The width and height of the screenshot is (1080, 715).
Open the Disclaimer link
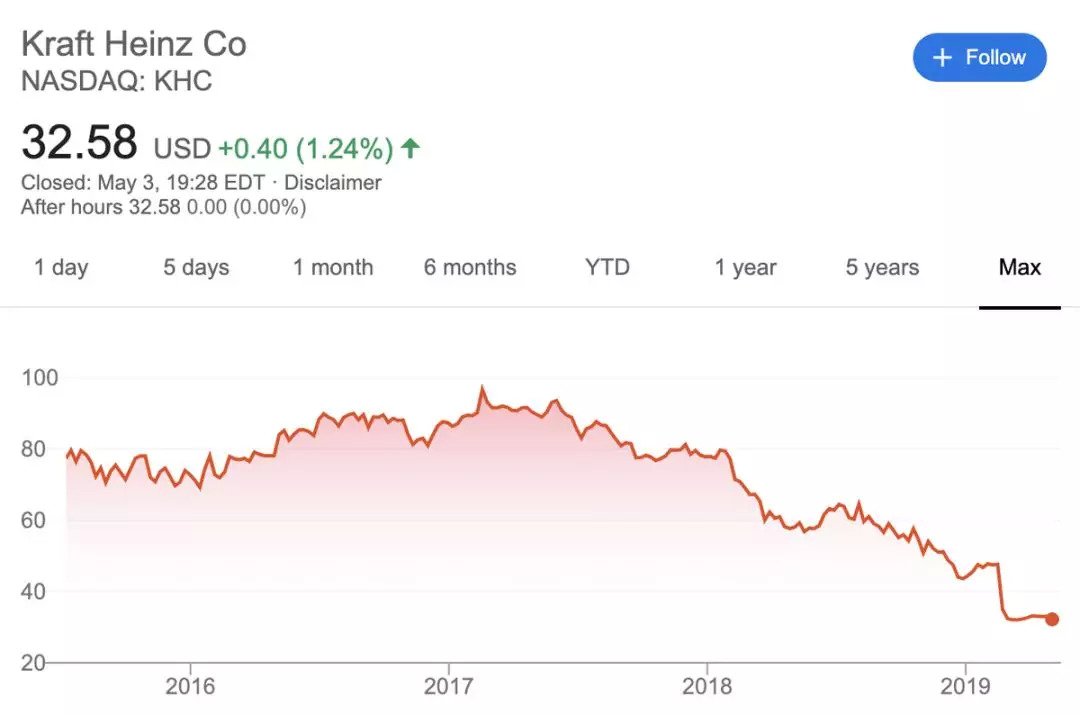pos(333,183)
